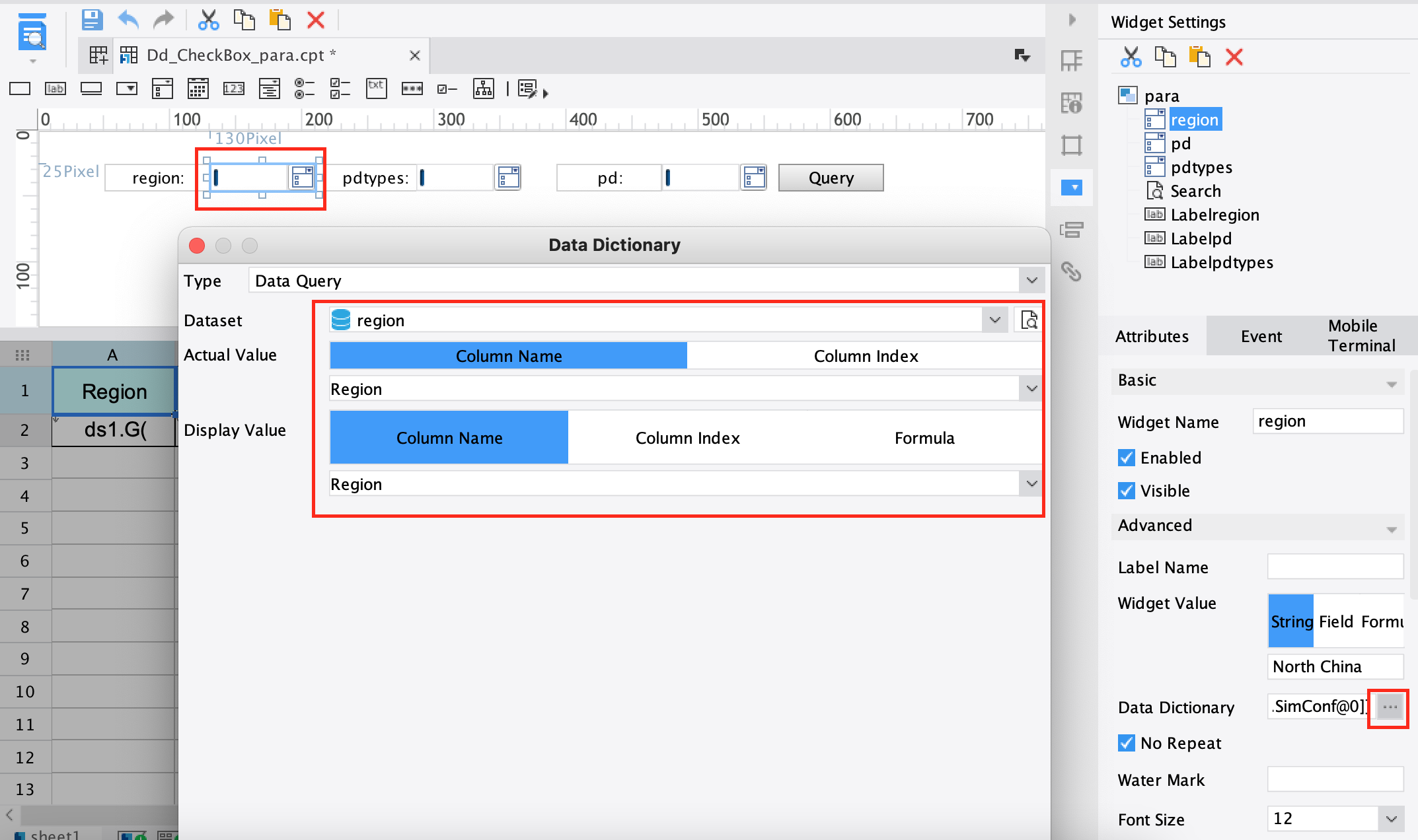
Task: Open the Font Size dropdown
Action: tap(1392, 818)
